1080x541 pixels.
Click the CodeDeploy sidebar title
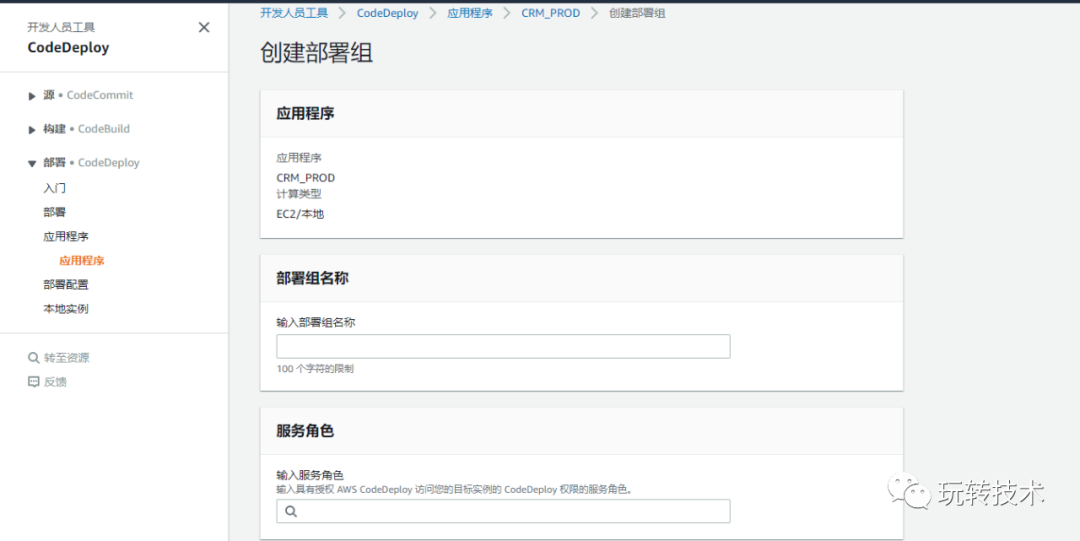pos(68,48)
